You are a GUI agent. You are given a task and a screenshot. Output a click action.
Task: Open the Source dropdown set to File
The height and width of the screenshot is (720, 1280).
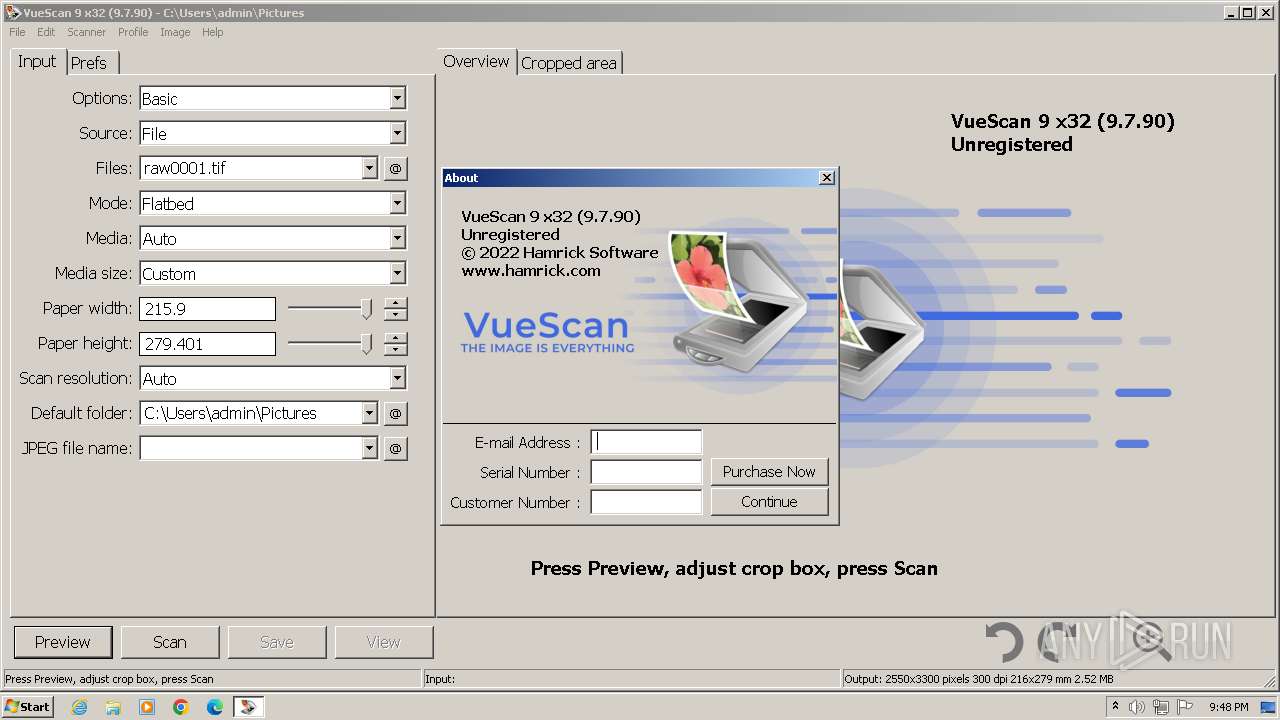[397, 133]
